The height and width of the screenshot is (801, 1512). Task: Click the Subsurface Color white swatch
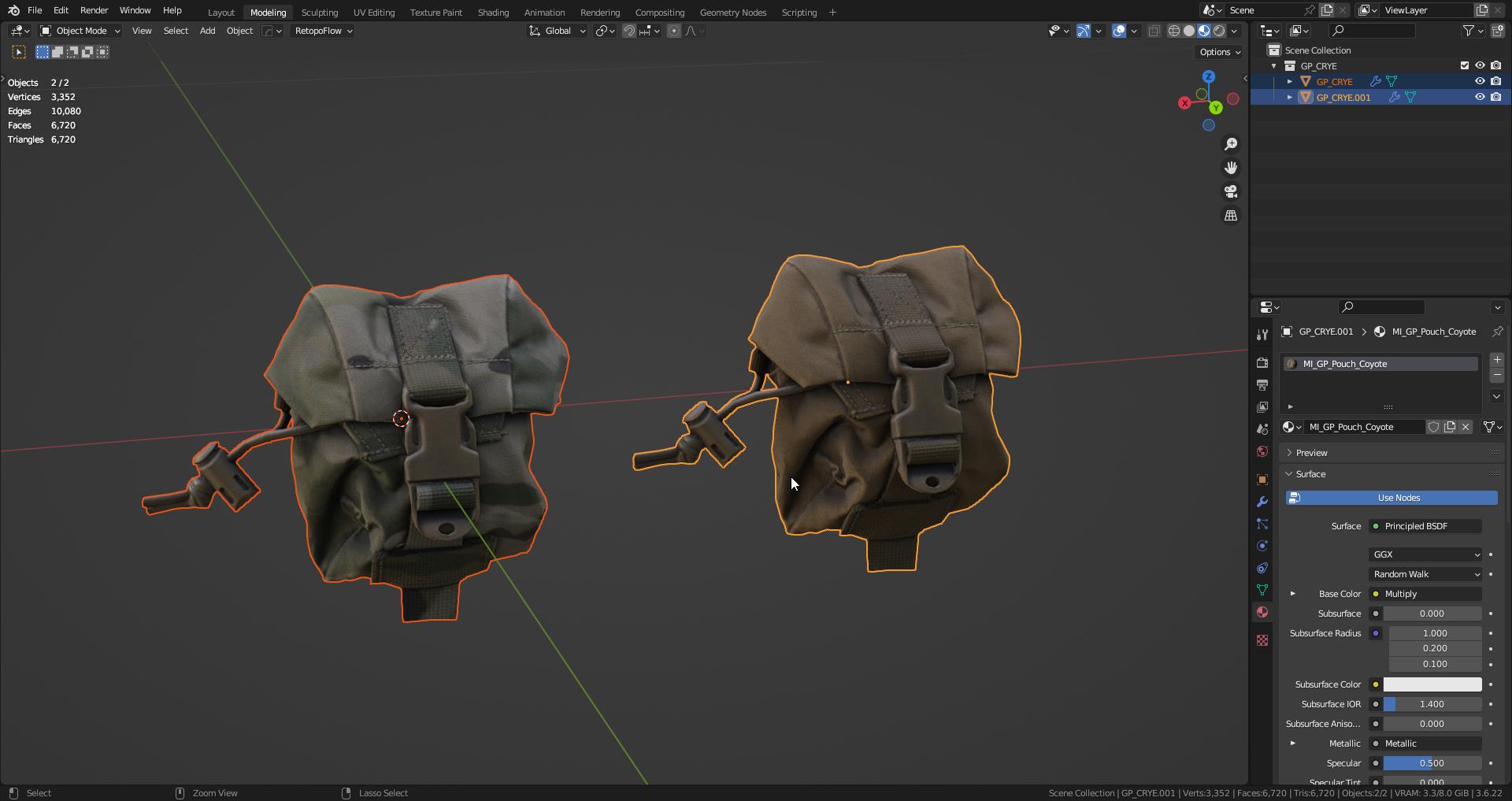point(1432,684)
